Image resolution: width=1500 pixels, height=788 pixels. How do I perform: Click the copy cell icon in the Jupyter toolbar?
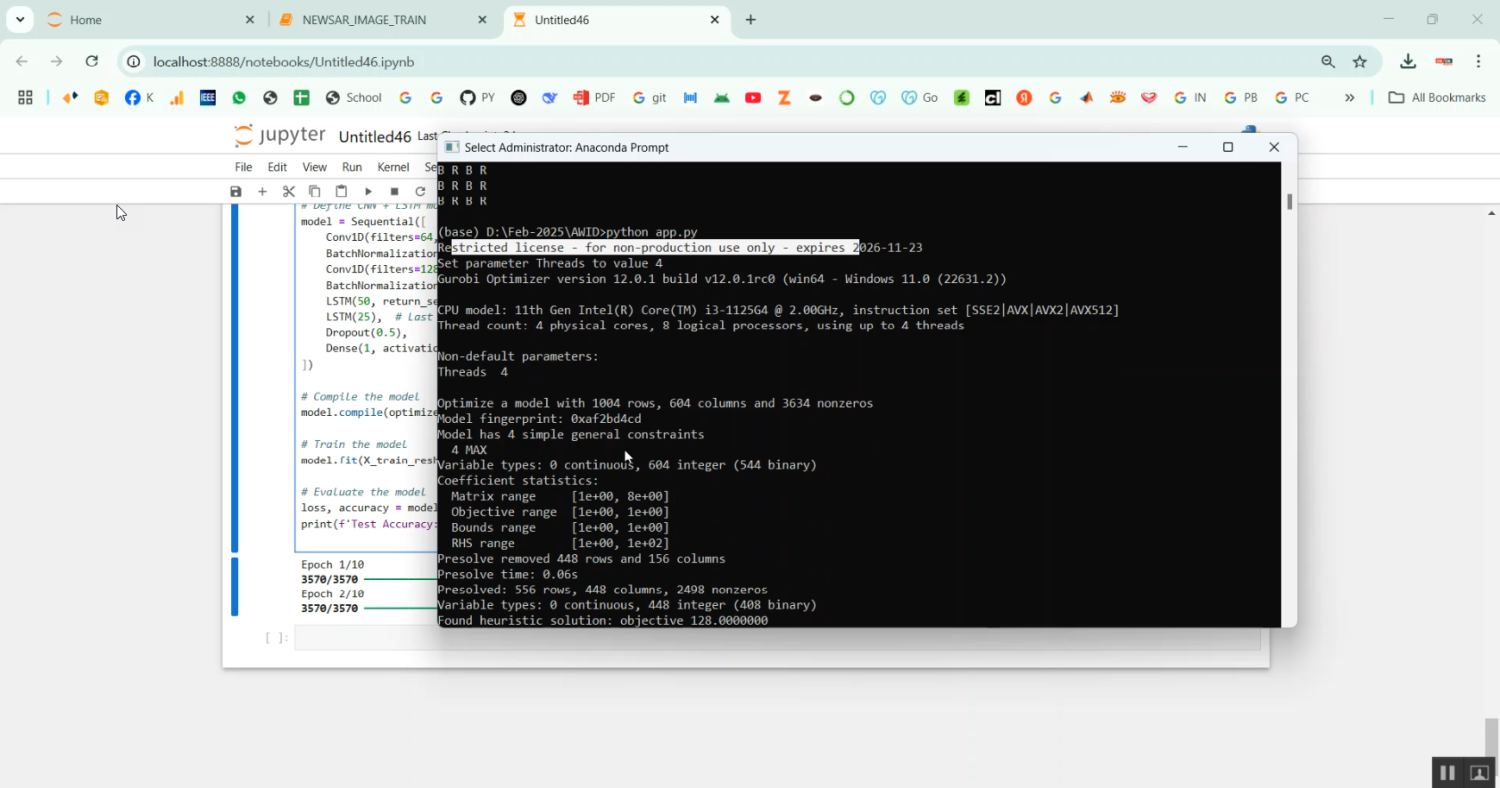[314, 191]
